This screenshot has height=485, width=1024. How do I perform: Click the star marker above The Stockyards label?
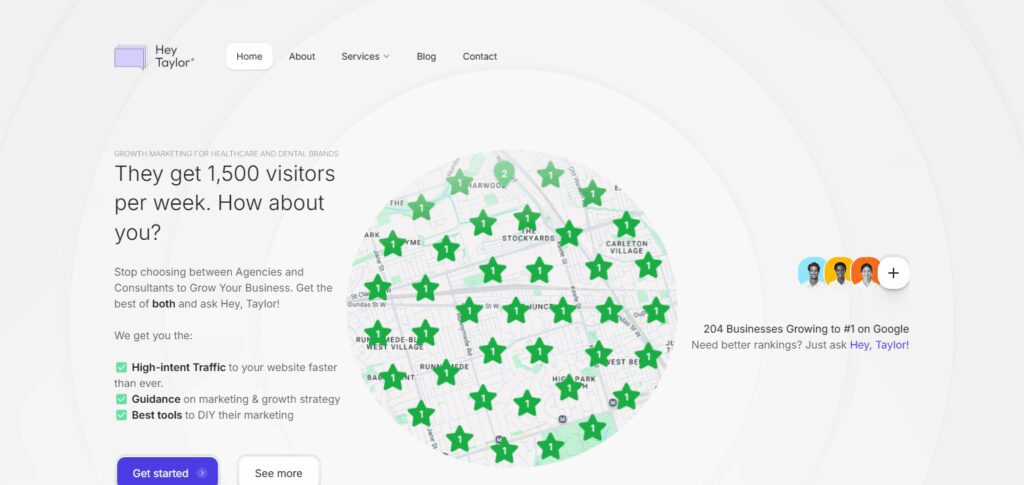coord(526,218)
